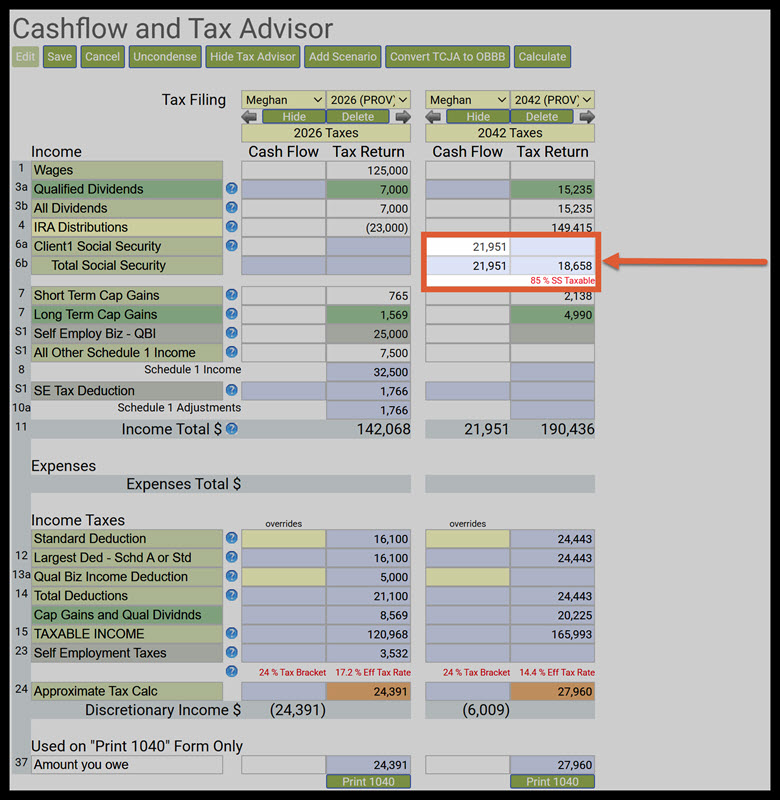
Task: Open help icon next to Income Total $
Action: pos(232,429)
